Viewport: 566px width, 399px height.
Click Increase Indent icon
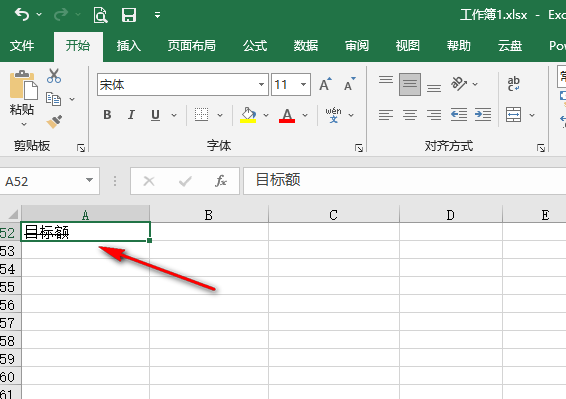pyautogui.click(x=483, y=115)
